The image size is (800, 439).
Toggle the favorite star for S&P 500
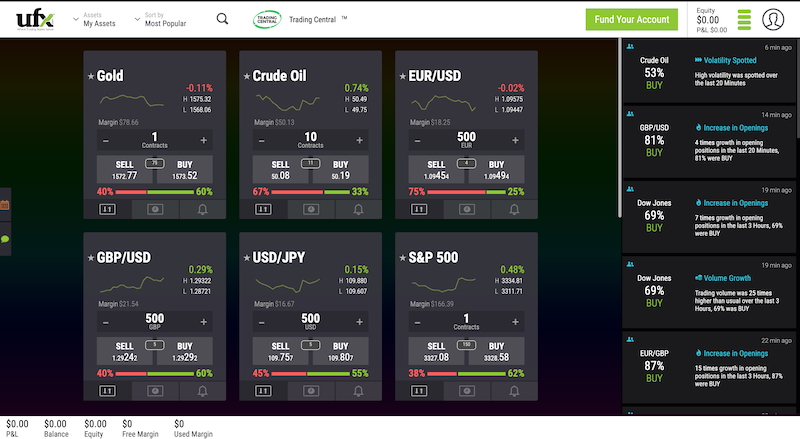(x=403, y=258)
